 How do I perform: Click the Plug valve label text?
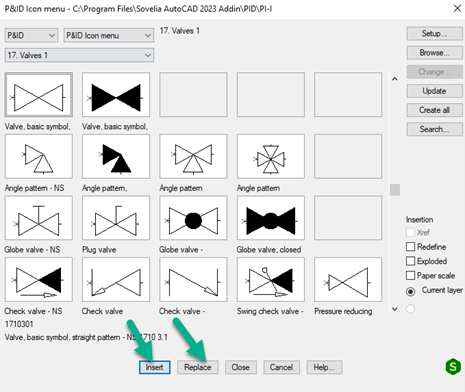coord(99,250)
